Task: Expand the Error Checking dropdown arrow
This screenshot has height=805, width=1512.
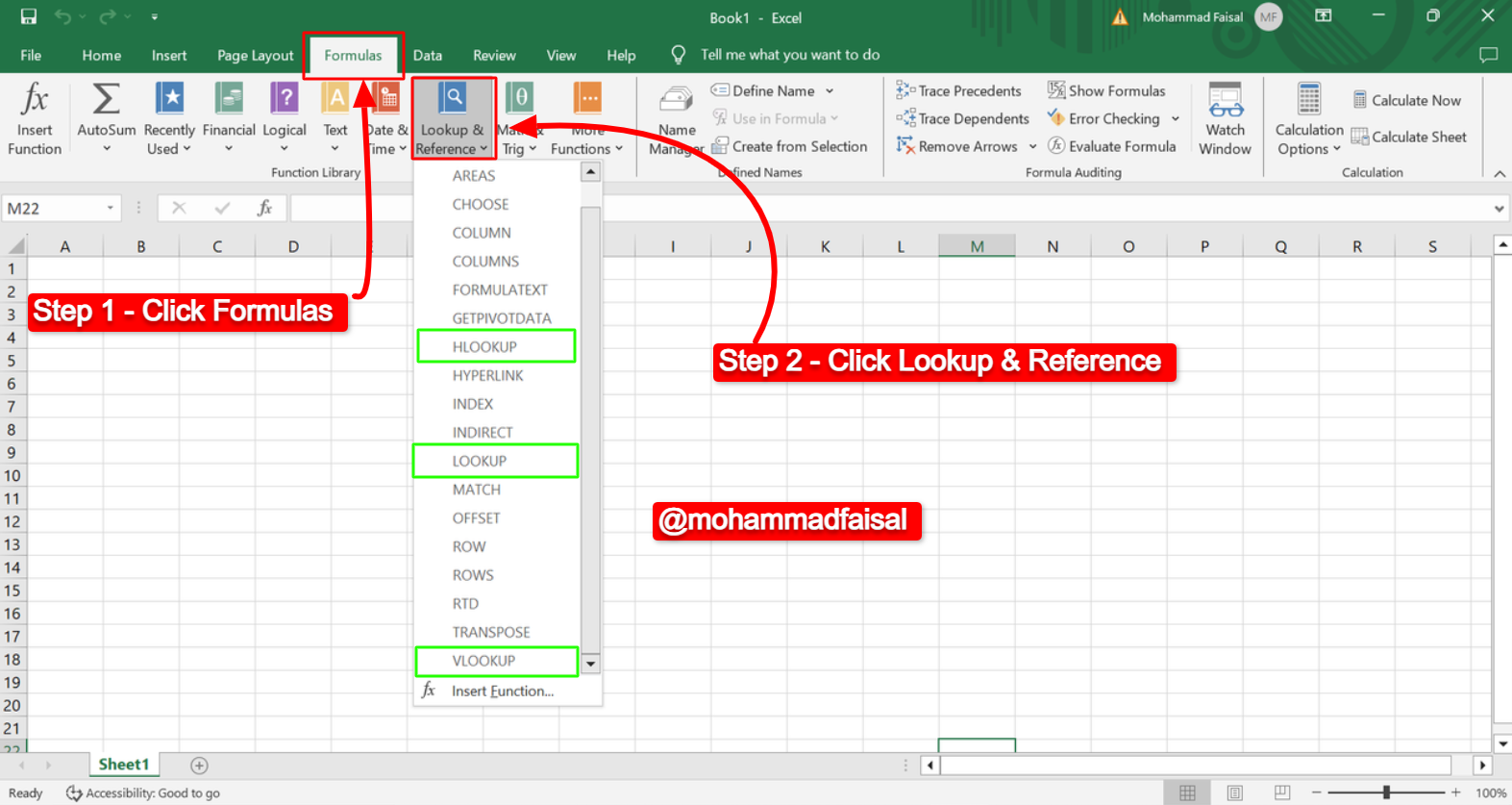Action: click(x=1175, y=118)
